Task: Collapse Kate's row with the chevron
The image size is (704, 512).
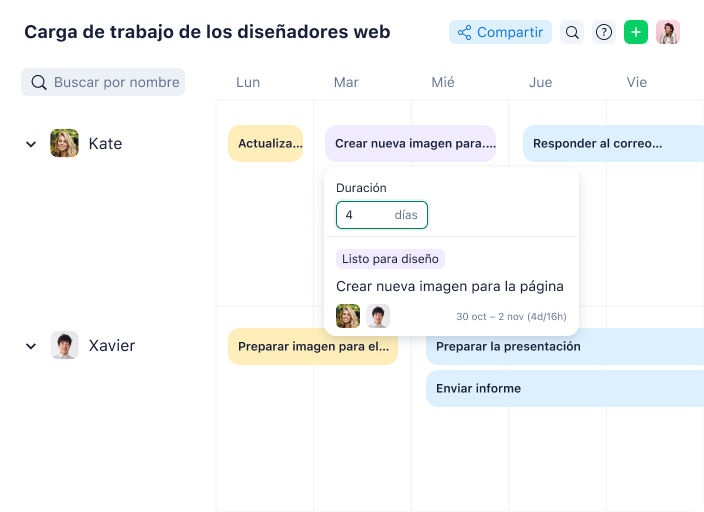Action: (x=31, y=144)
